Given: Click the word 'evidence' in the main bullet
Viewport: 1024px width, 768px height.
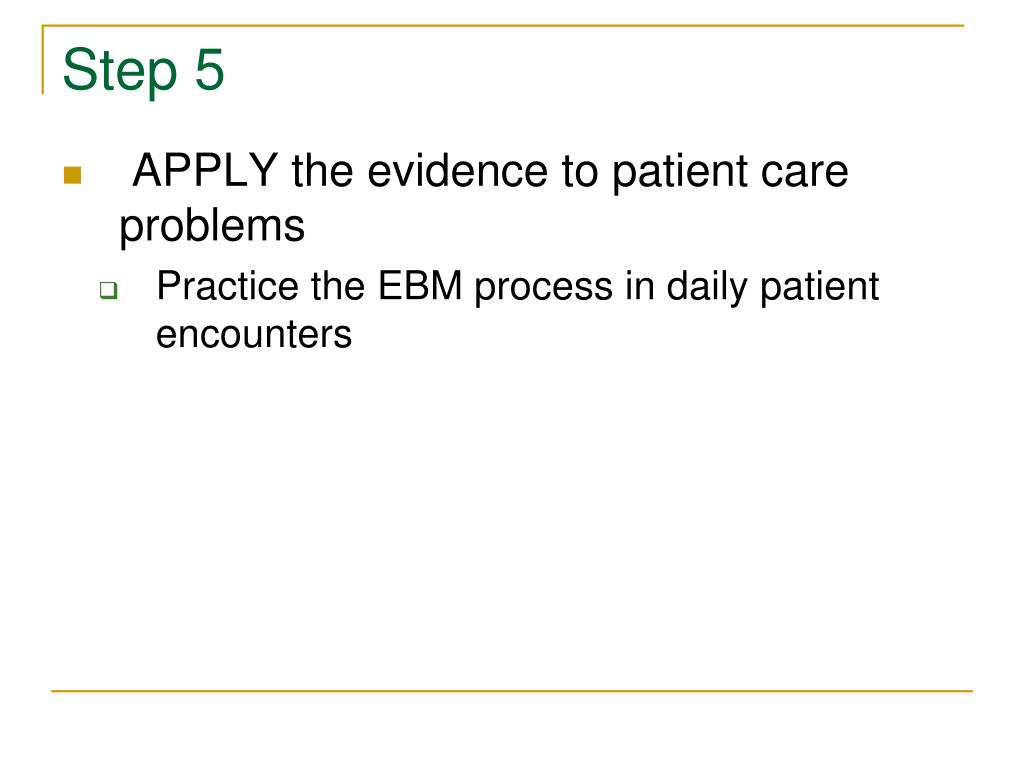Looking at the screenshot, I should pos(458,171).
